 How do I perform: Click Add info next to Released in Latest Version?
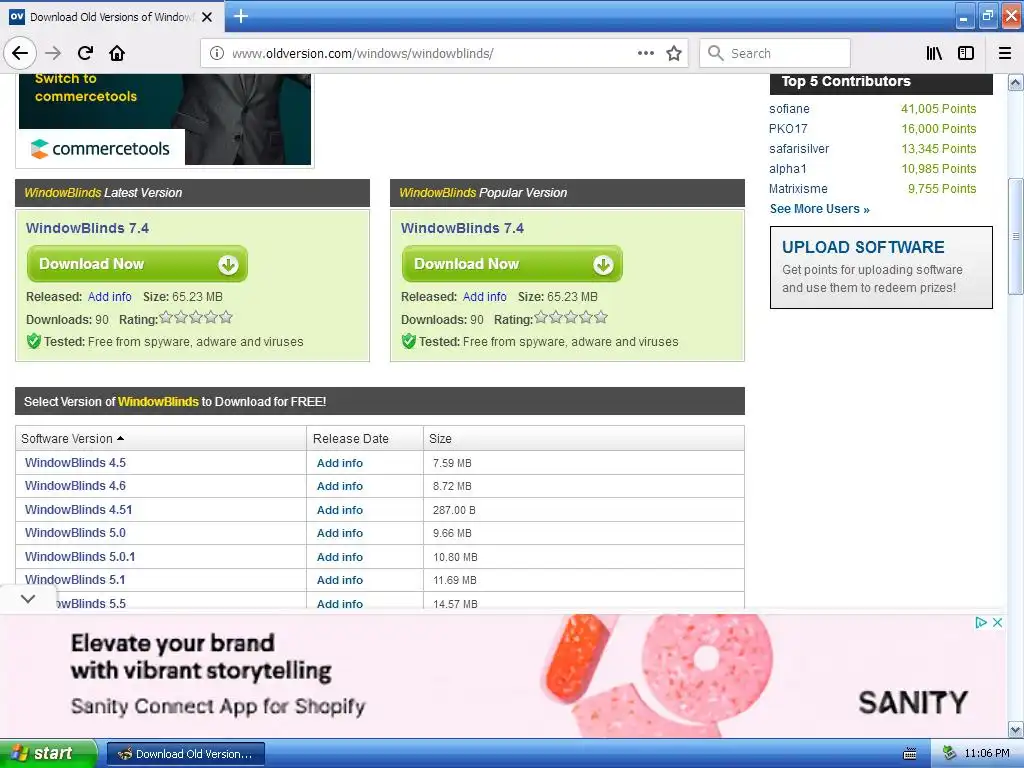110,296
